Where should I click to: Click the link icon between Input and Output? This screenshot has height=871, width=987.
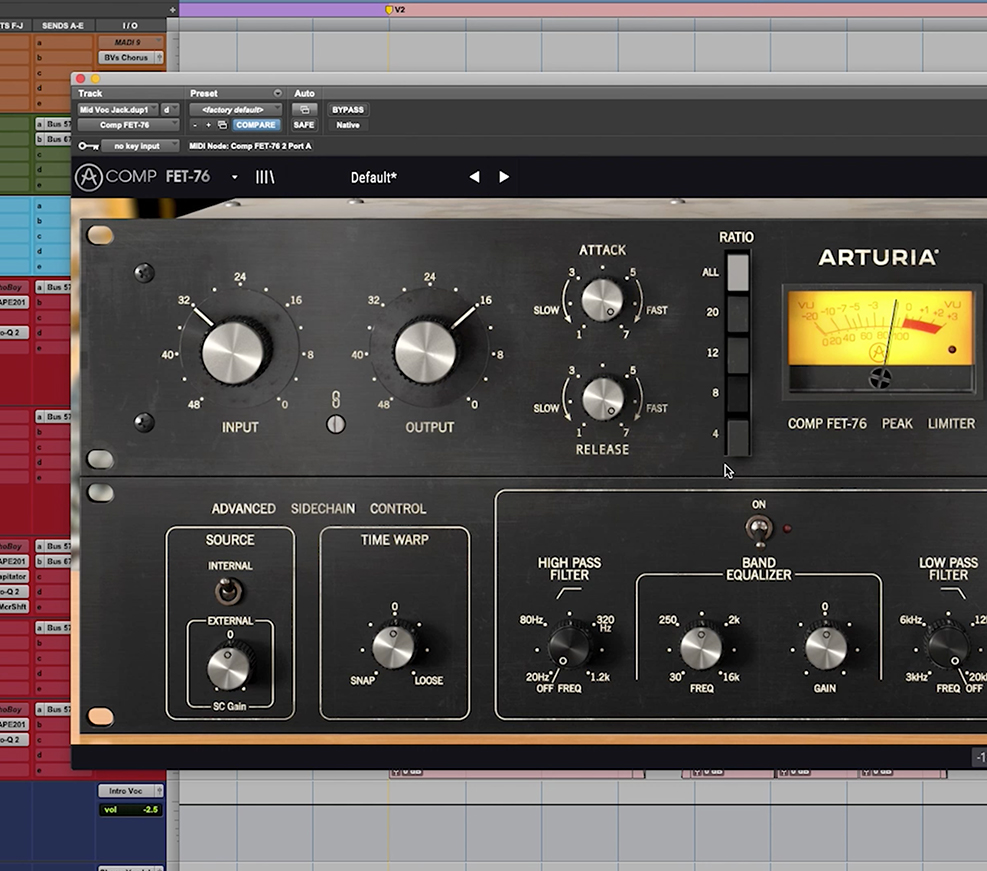pyautogui.click(x=336, y=401)
